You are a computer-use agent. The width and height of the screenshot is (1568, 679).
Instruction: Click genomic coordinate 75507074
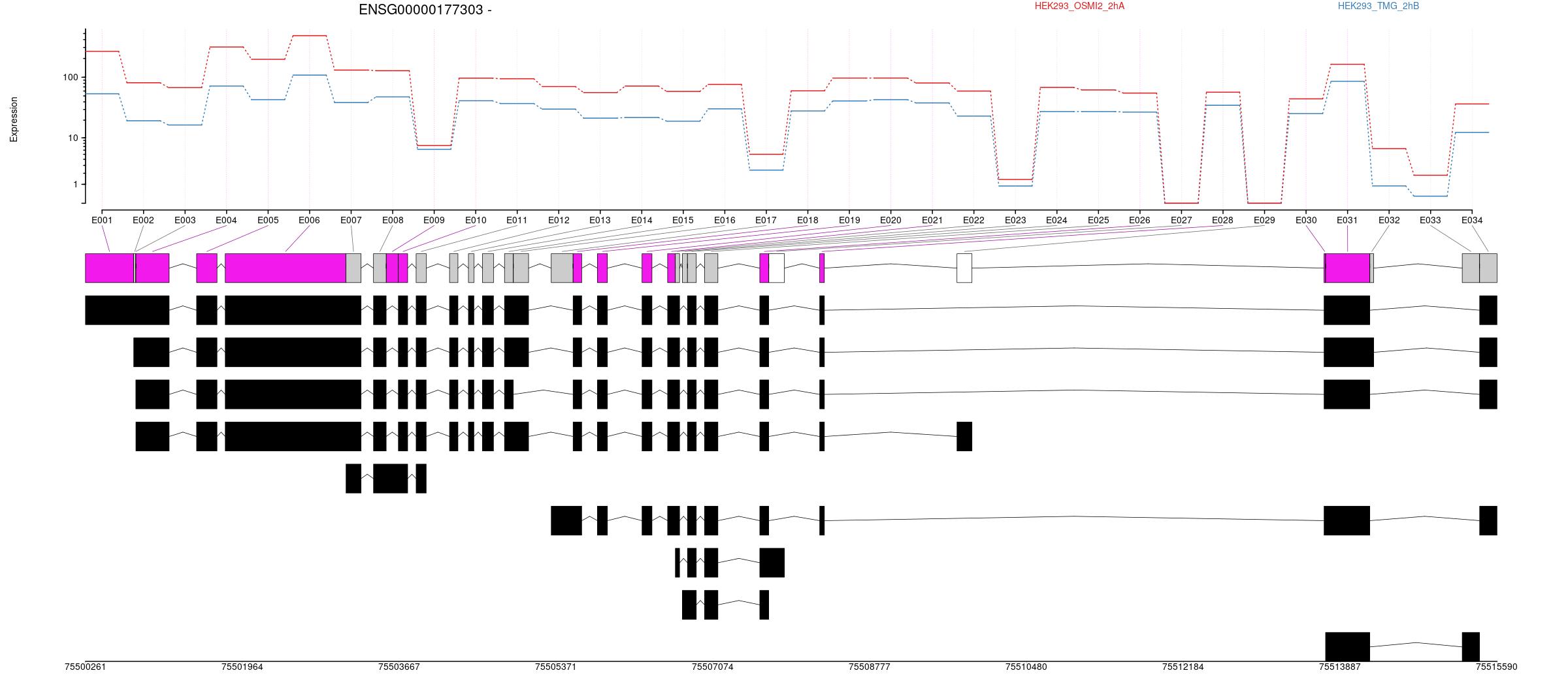(x=713, y=667)
